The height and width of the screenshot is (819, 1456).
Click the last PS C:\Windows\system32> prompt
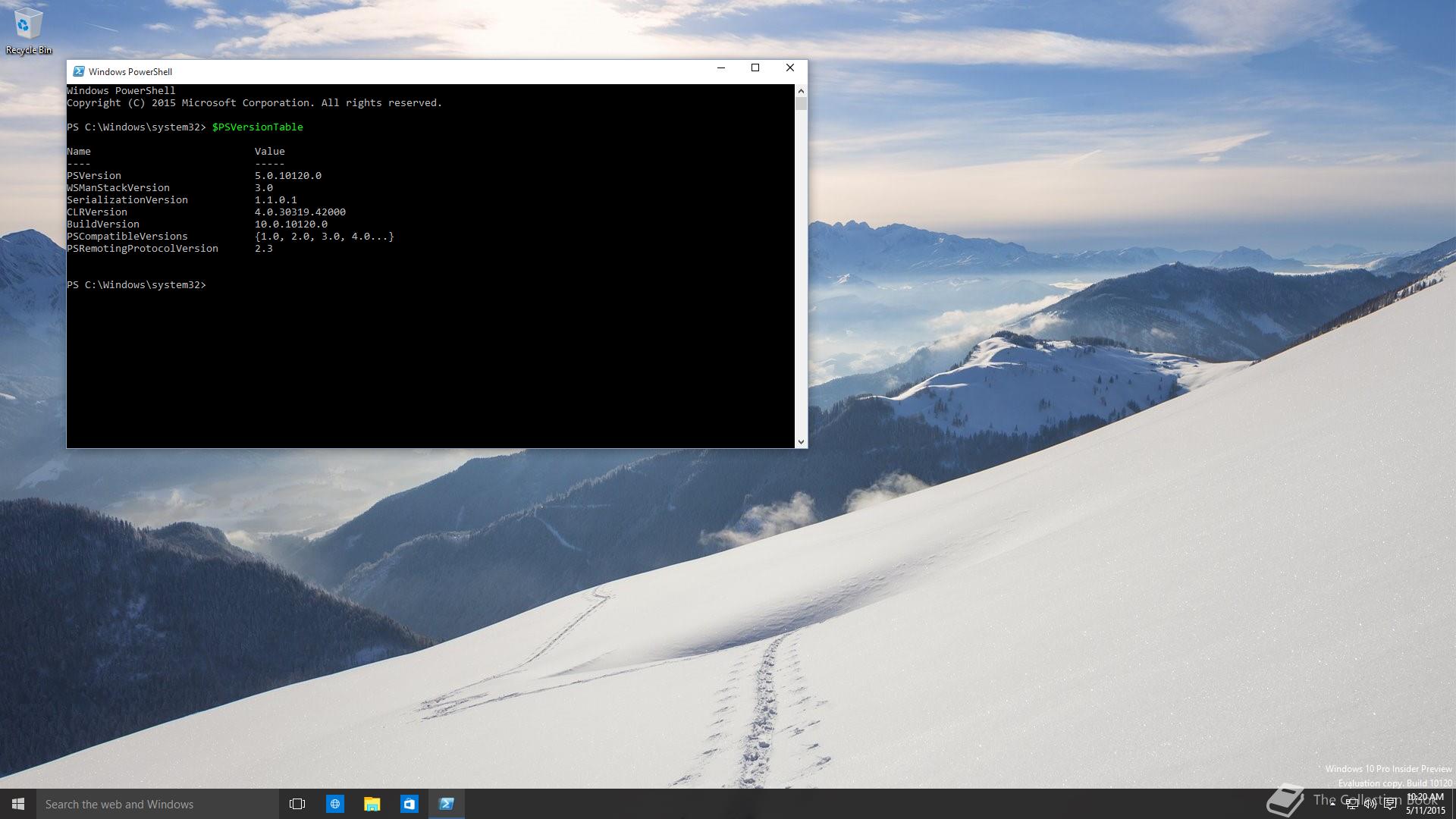coord(136,285)
